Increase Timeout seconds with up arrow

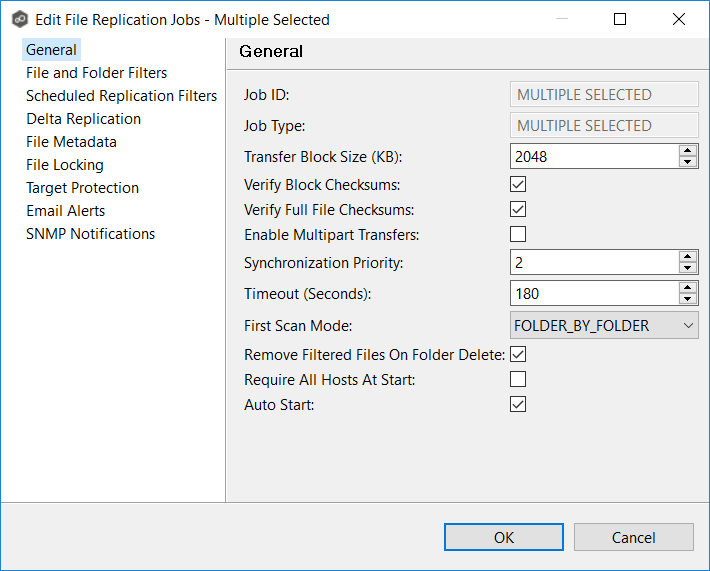coord(687,288)
